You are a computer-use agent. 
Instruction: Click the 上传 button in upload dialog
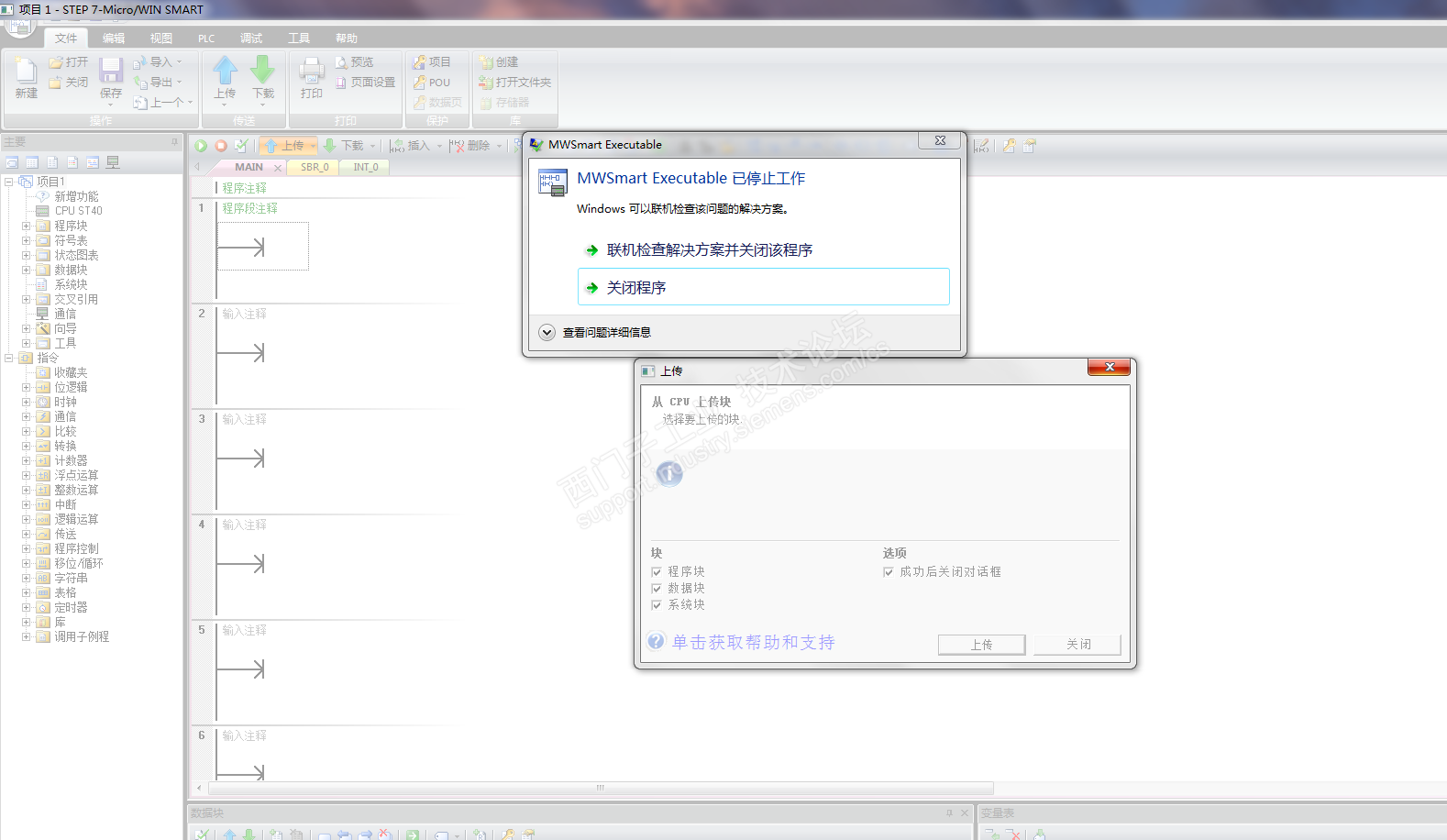pyautogui.click(x=981, y=645)
